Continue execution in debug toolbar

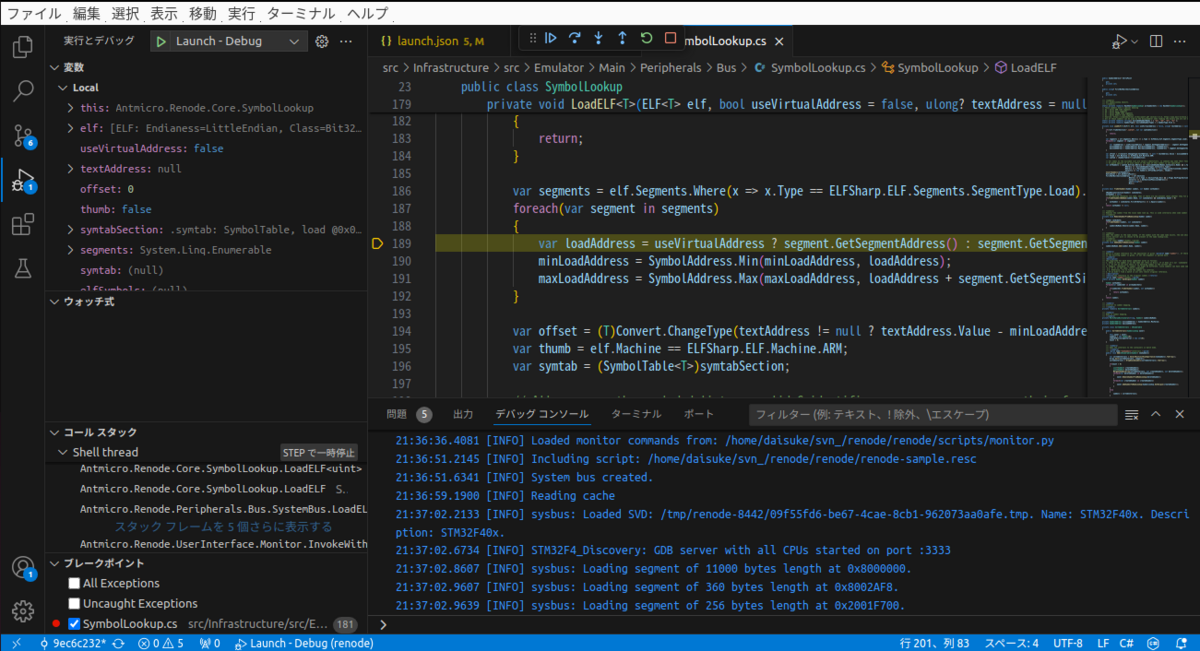tap(550, 38)
